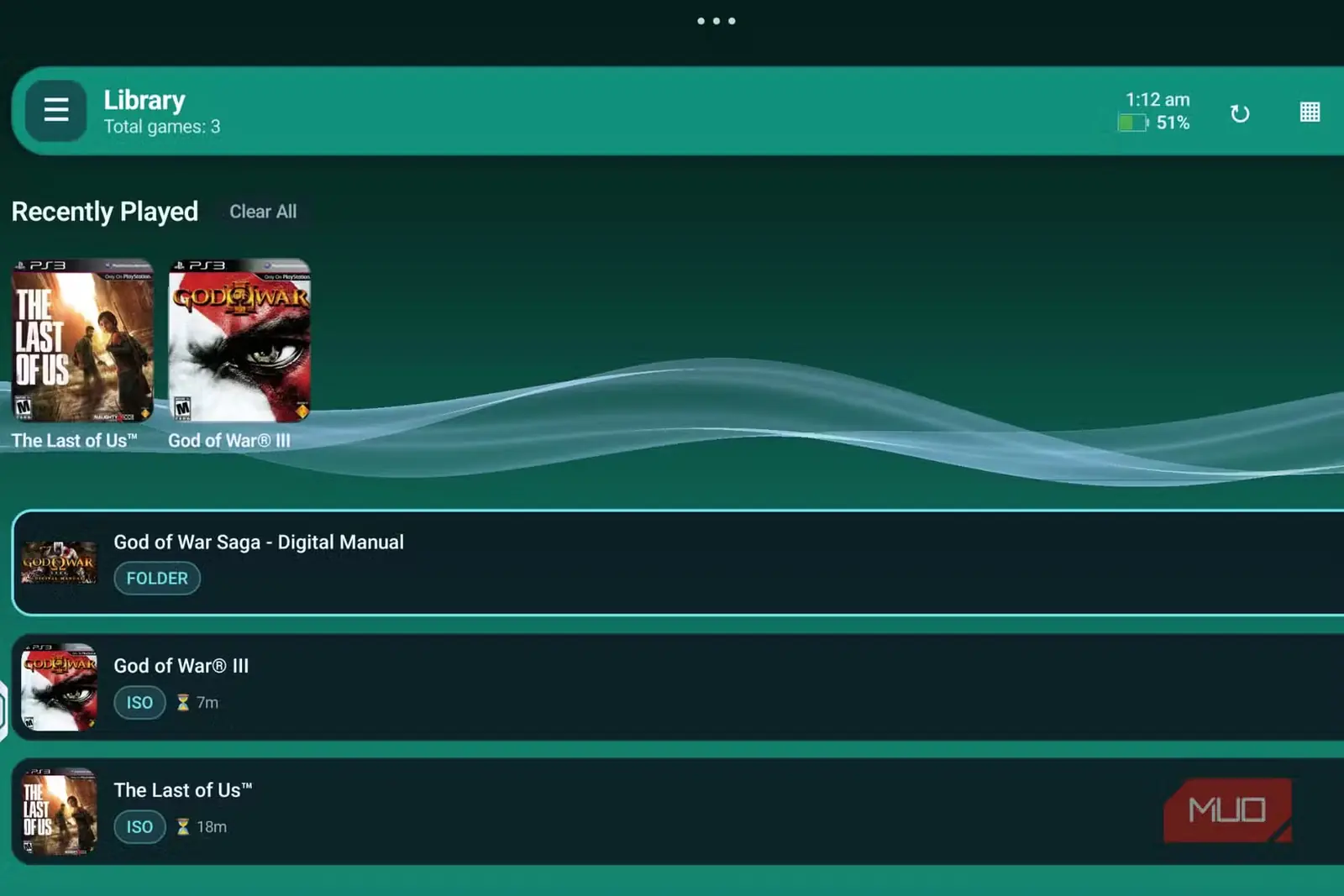1344x896 pixels.
Task: Click the Library header title
Action: coord(144,100)
